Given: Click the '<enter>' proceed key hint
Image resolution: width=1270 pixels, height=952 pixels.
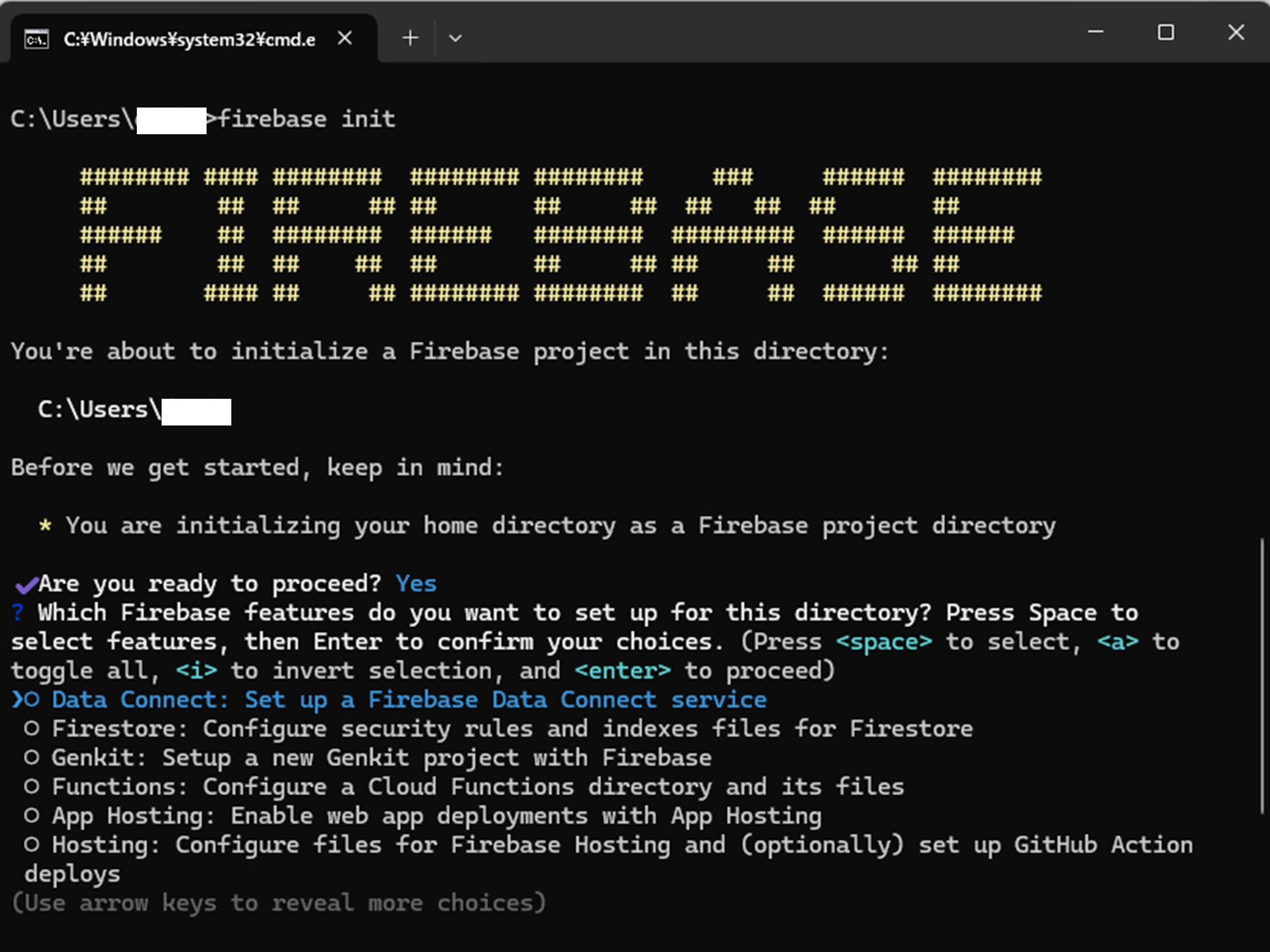Looking at the screenshot, I should click(622, 671).
